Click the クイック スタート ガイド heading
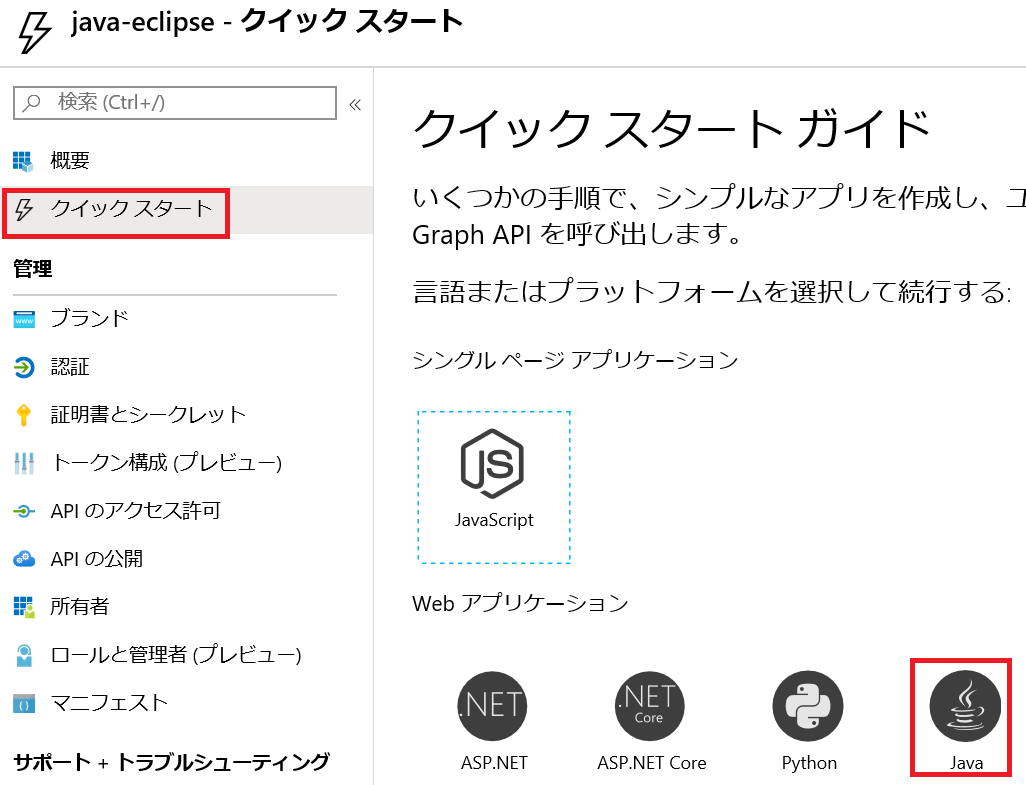This screenshot has width=1026, height=785. [x=671, y=129]
